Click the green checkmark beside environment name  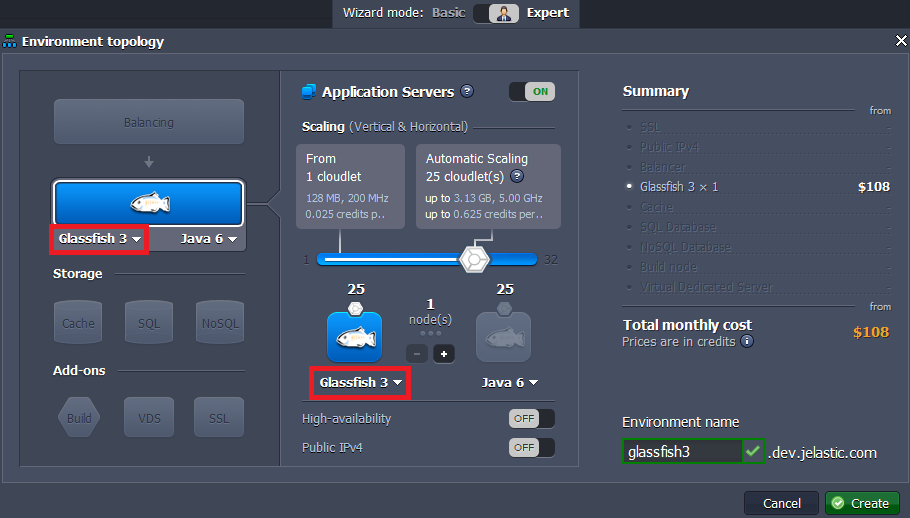pos(753,451)
